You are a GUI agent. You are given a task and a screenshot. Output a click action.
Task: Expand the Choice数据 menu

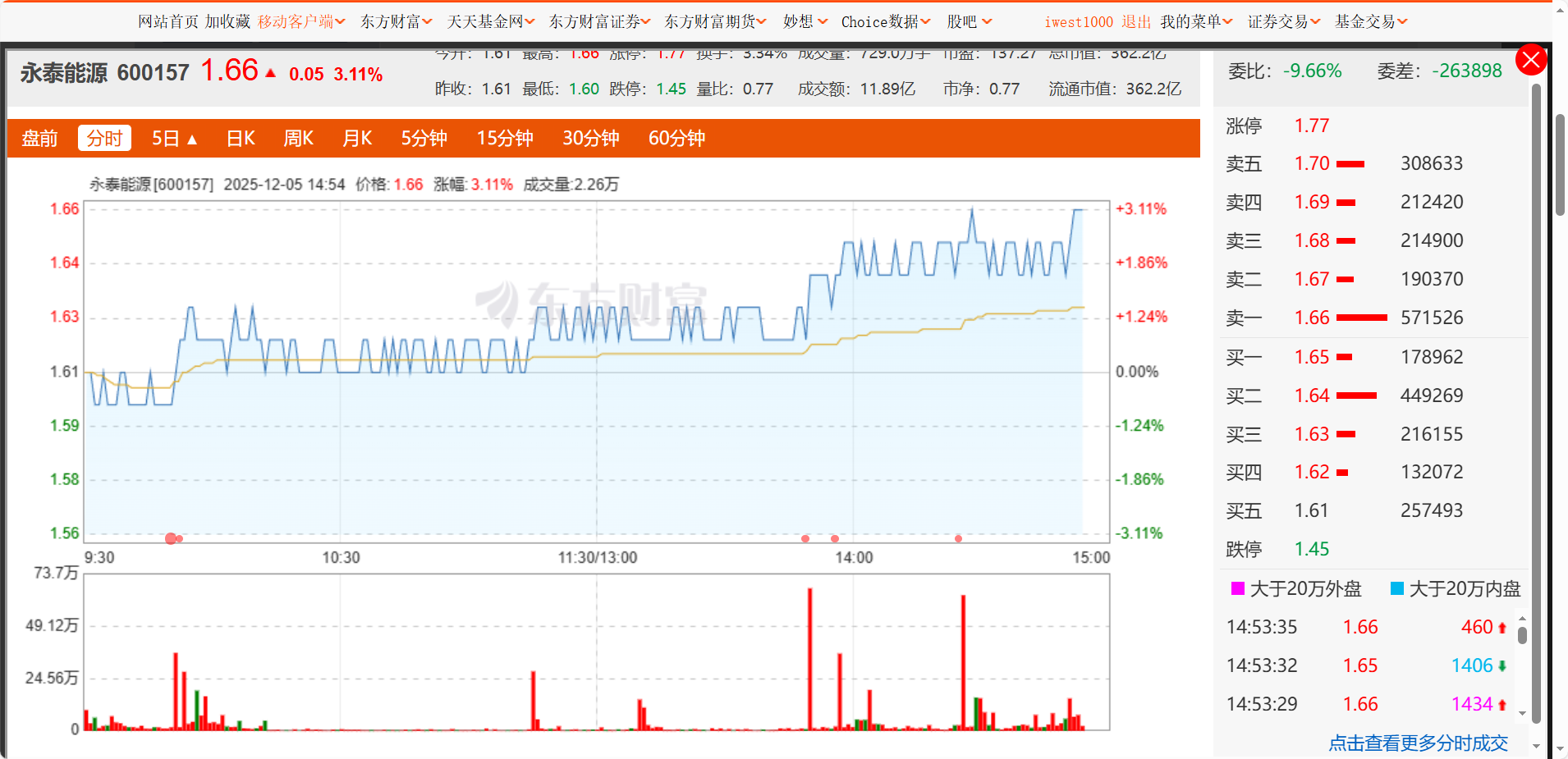click(886, 21)
